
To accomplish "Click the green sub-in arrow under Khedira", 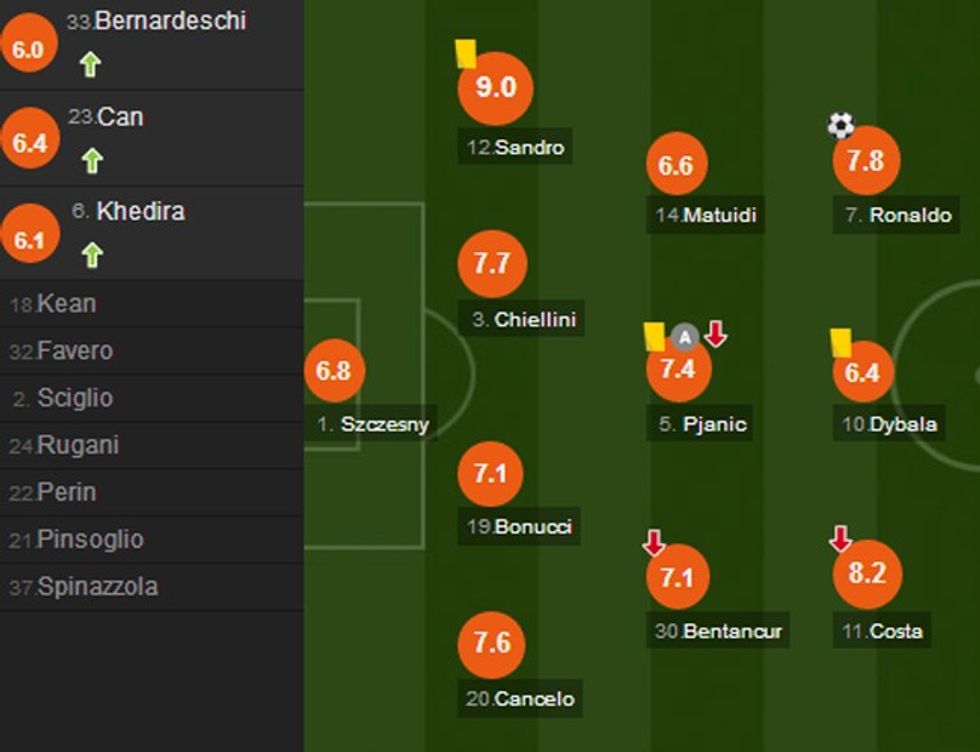I will coord(92,255).
